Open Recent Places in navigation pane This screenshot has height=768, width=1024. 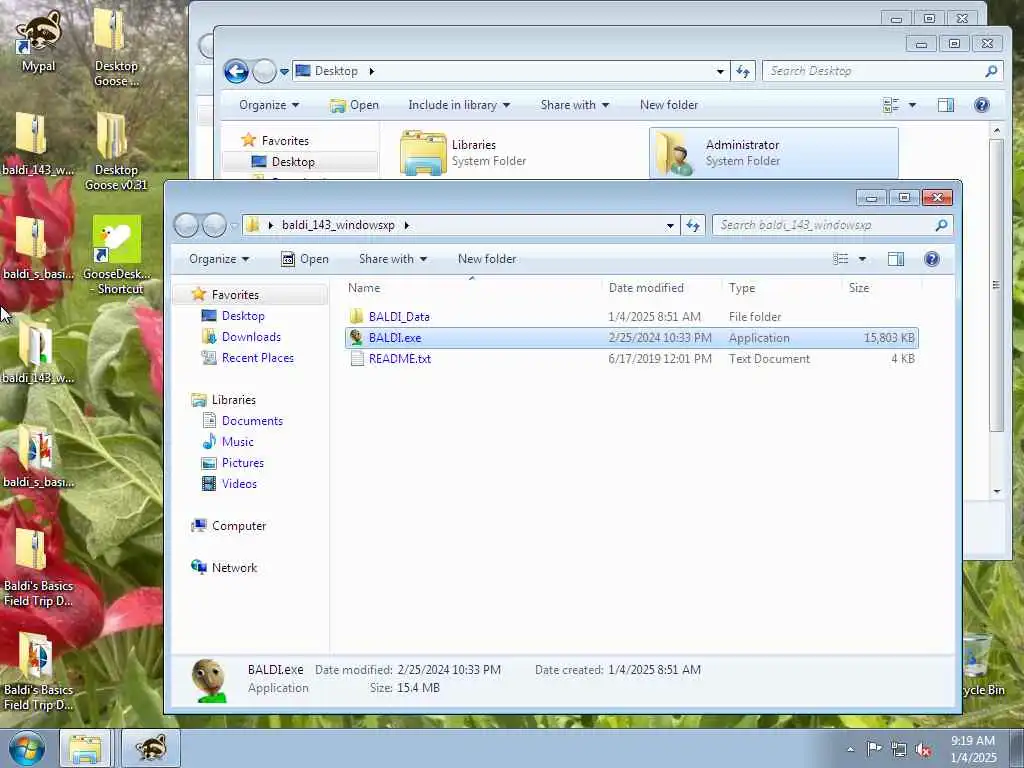[257, 358]
